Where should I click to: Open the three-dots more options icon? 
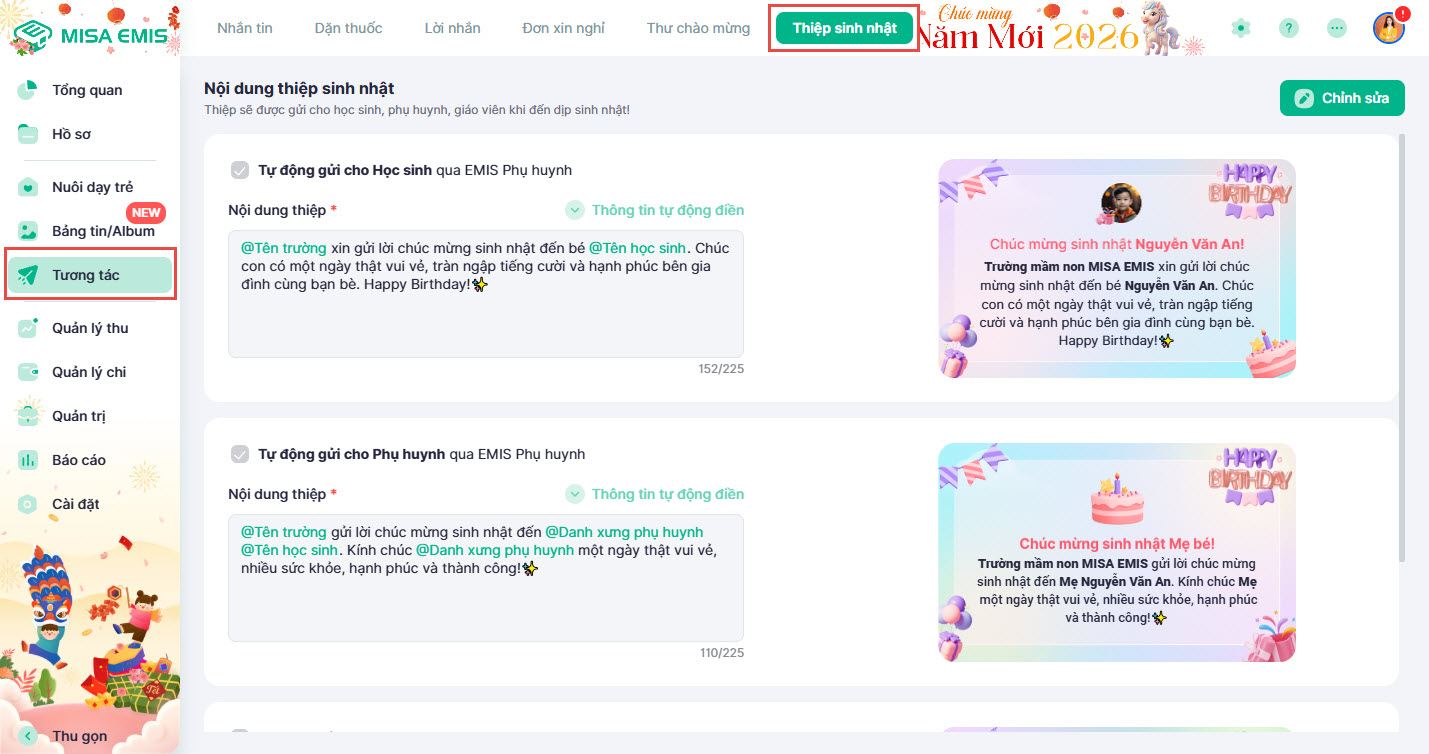click(1337, 28)
